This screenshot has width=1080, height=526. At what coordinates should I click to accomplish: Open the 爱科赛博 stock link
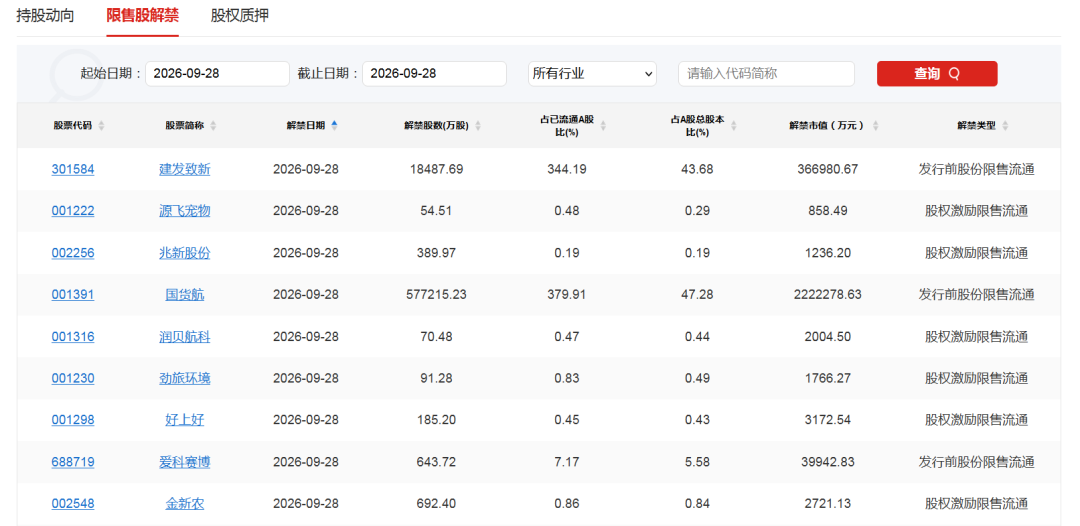coord(185,462)
